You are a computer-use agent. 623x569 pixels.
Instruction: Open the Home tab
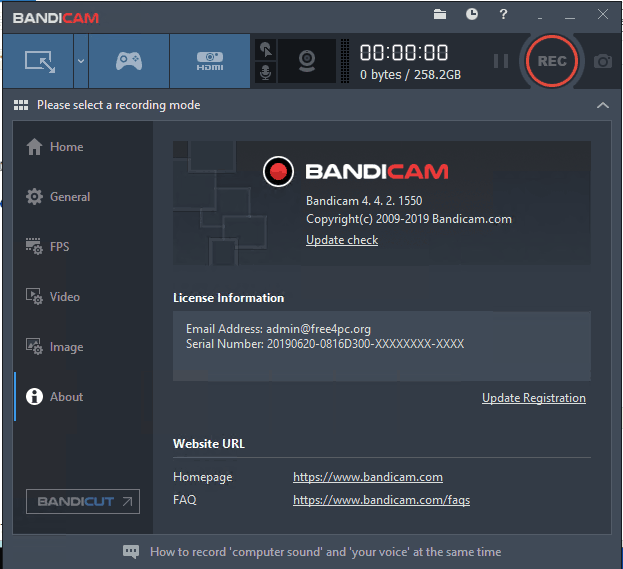point(66,147)
